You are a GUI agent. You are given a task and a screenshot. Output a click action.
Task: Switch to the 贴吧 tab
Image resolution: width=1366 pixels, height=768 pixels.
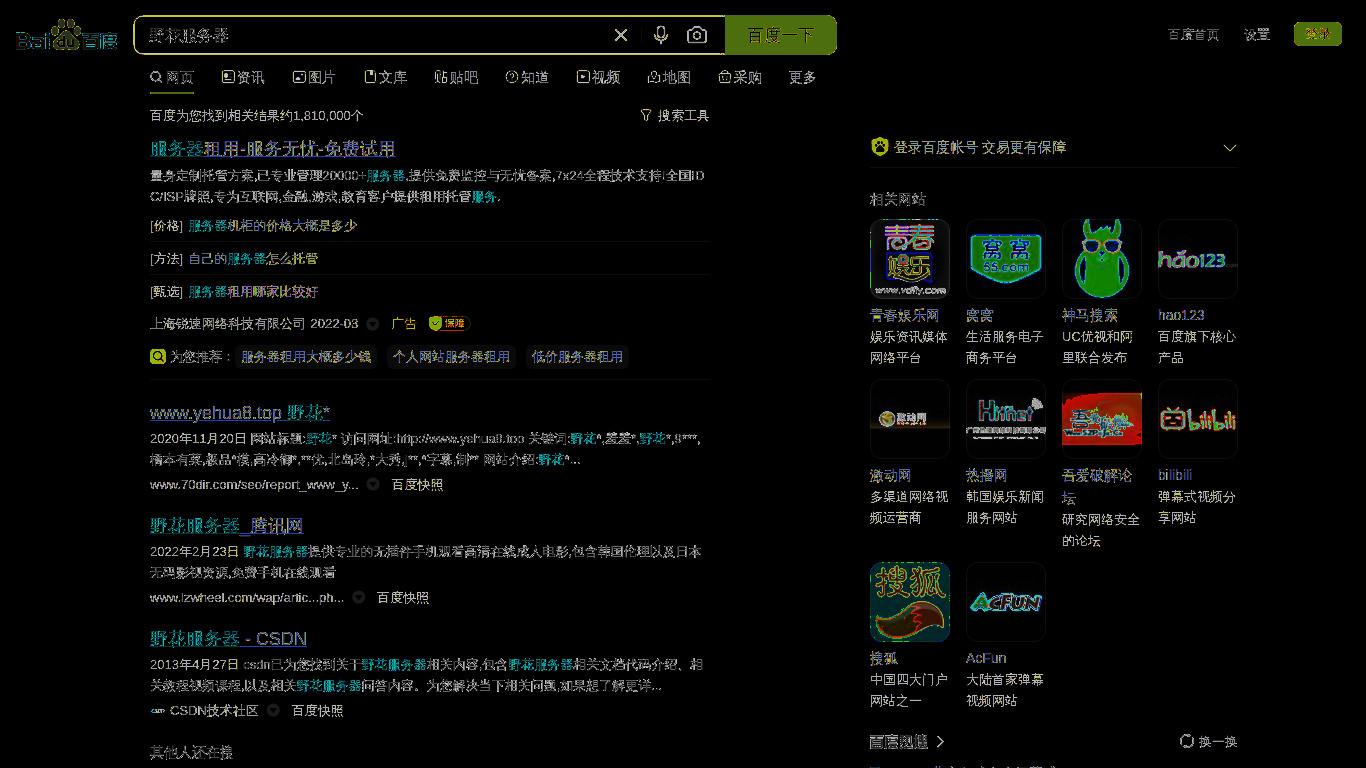[x=456, y=77]
